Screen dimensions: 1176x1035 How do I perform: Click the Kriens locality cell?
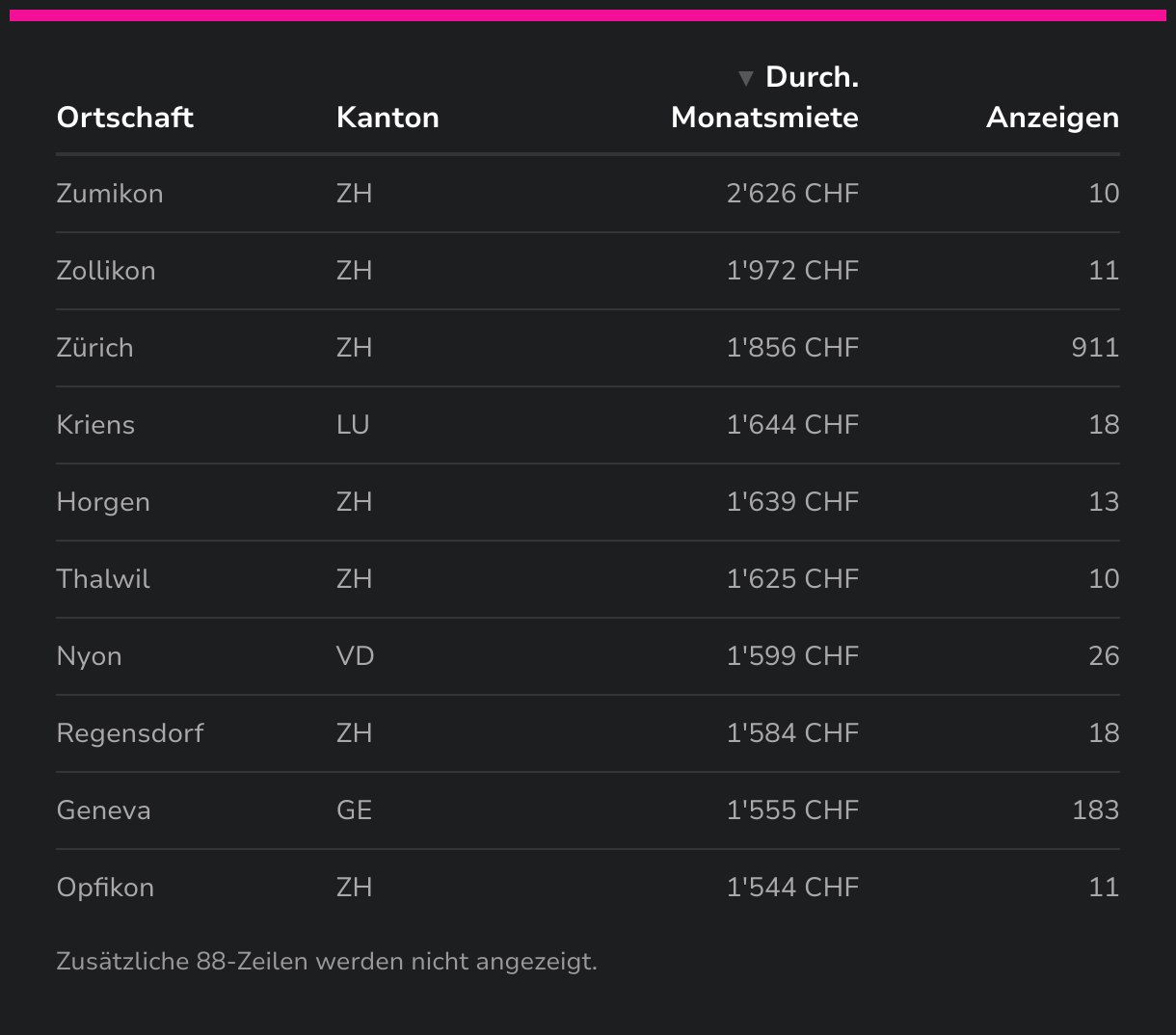95,425
